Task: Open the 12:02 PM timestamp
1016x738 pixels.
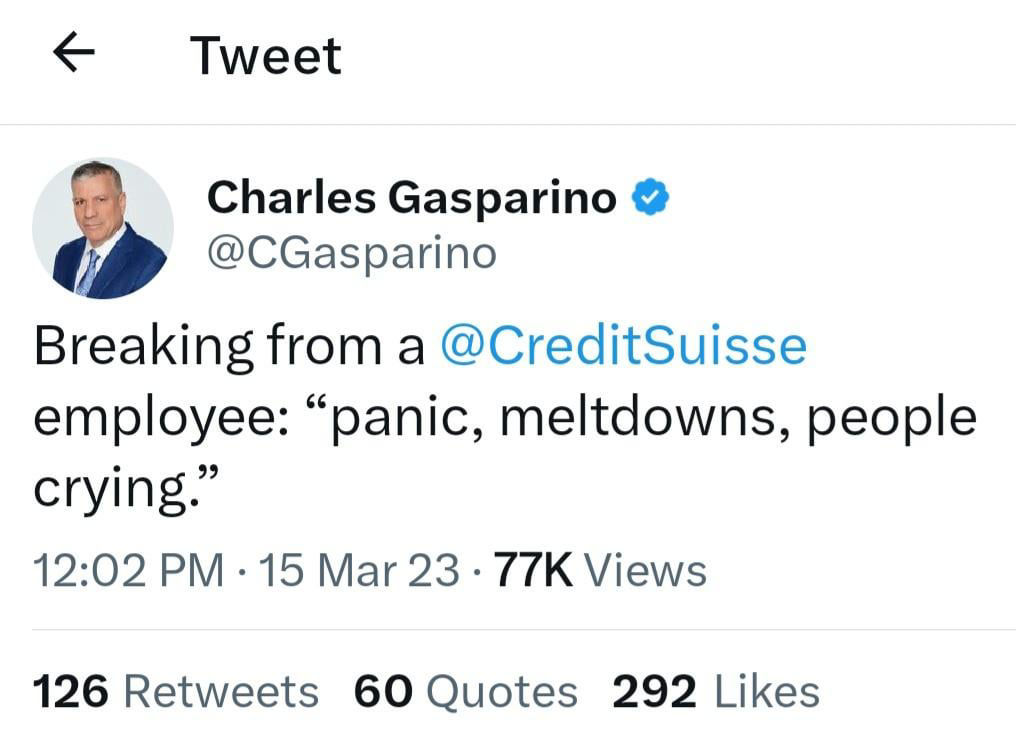Action: [128, 571]
